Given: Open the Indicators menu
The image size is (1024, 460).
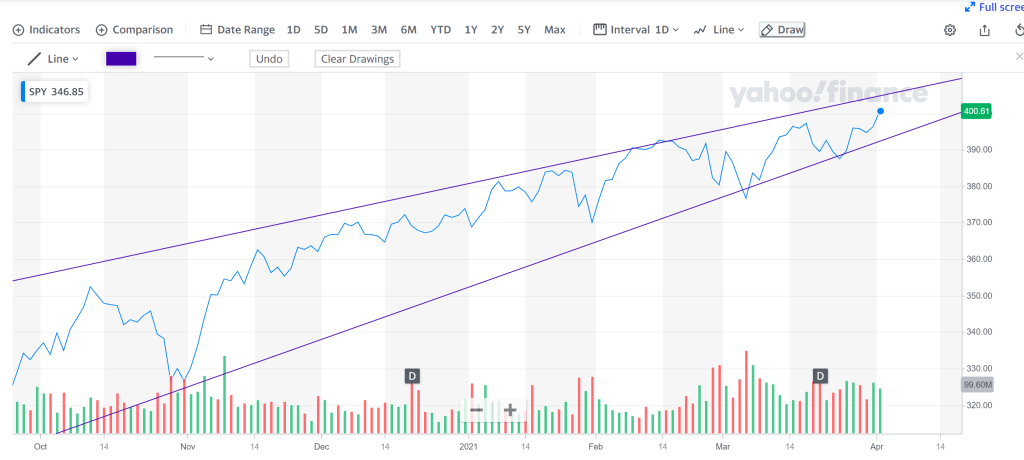Looking at the screenshot, I should click(x=46, y=30).
